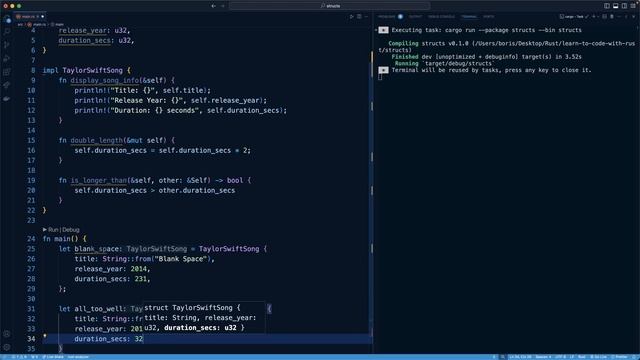640x360 pixels.
Task: Click the Go Live status bar button
Action: tap(598, 357)
